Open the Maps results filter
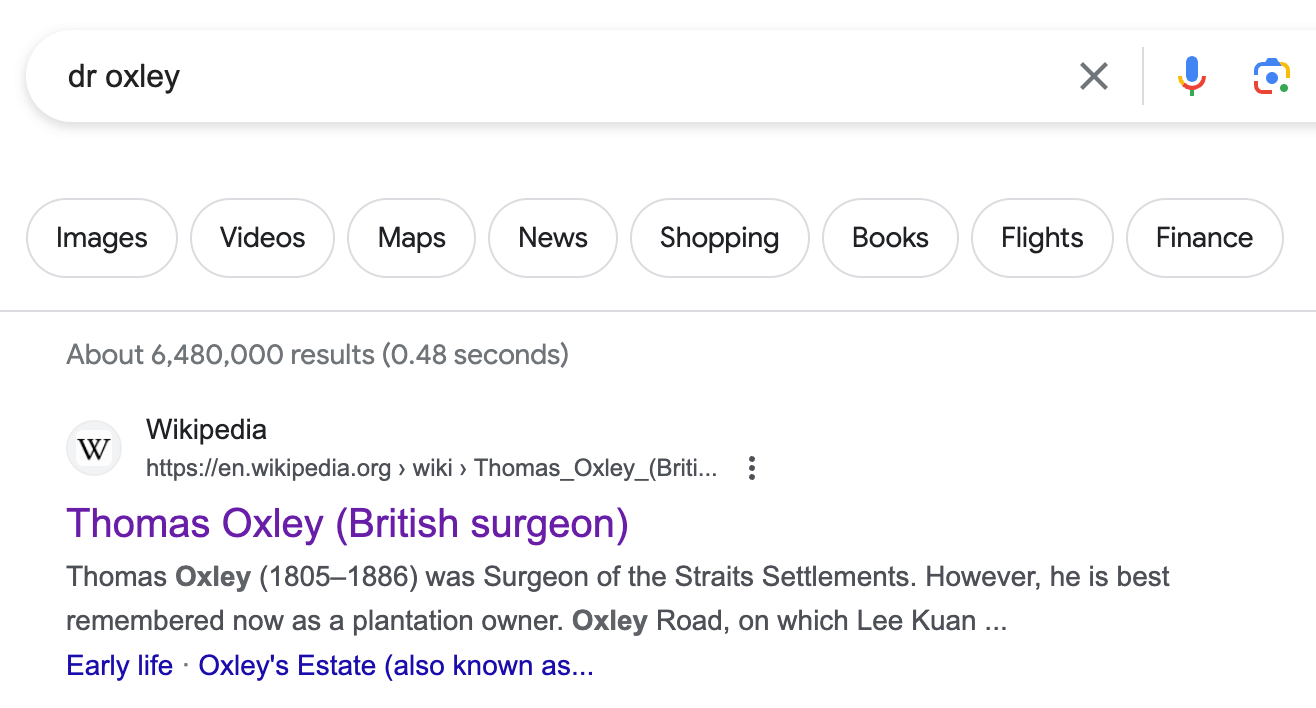The image size is (1316, 708). point(411,238)
